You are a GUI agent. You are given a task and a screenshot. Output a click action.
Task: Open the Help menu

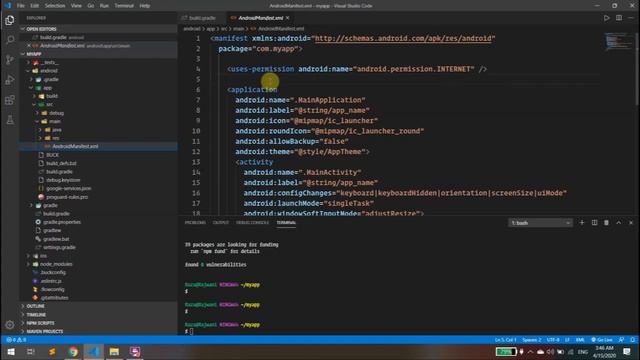coord(144,6)
